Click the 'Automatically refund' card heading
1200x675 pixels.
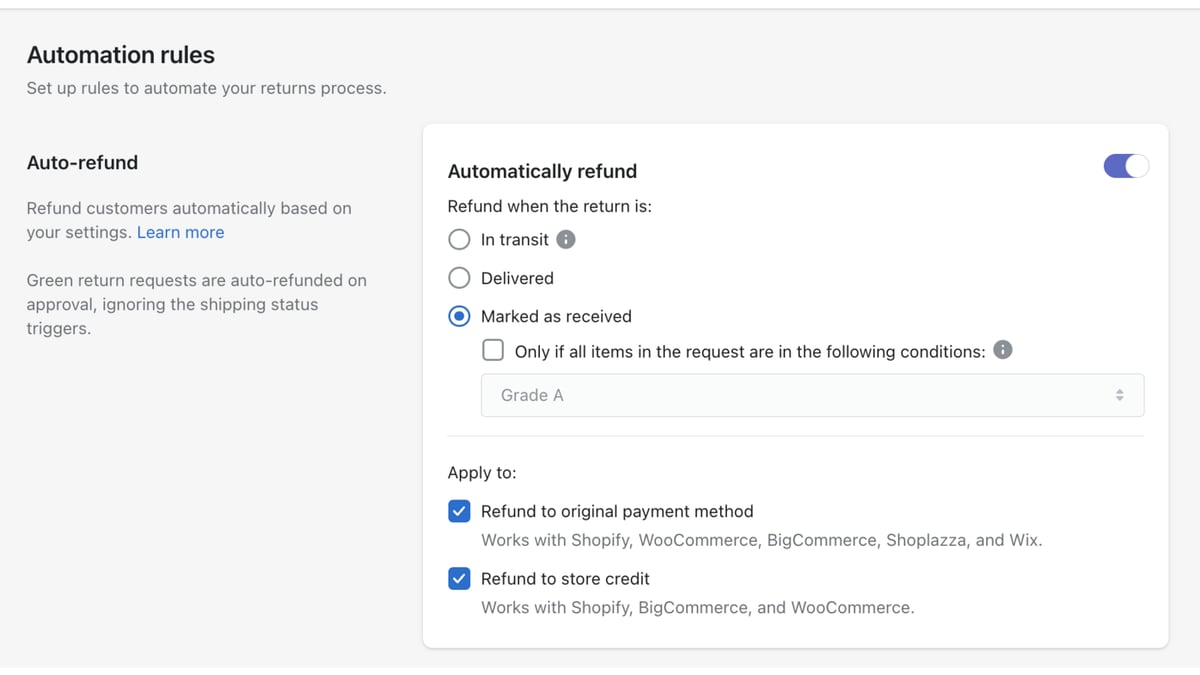(542, 171)
